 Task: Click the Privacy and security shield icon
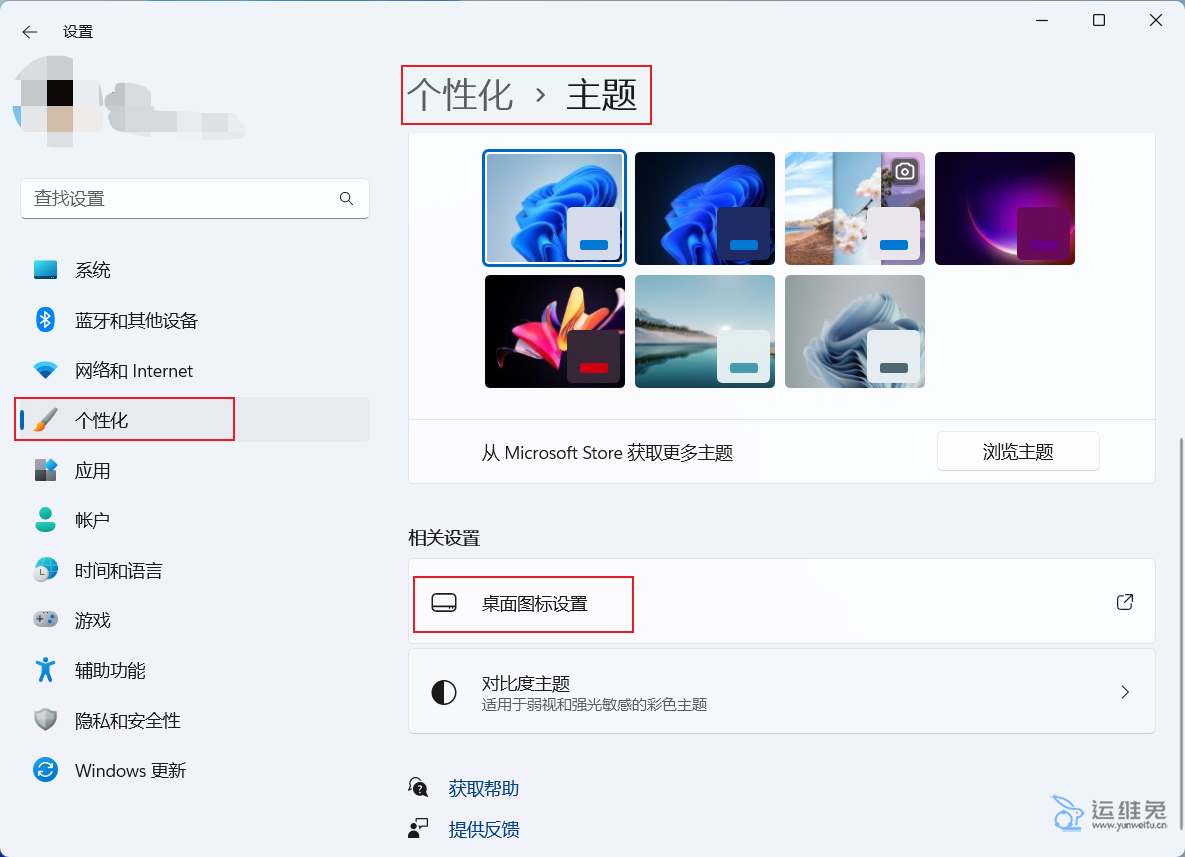46,720
